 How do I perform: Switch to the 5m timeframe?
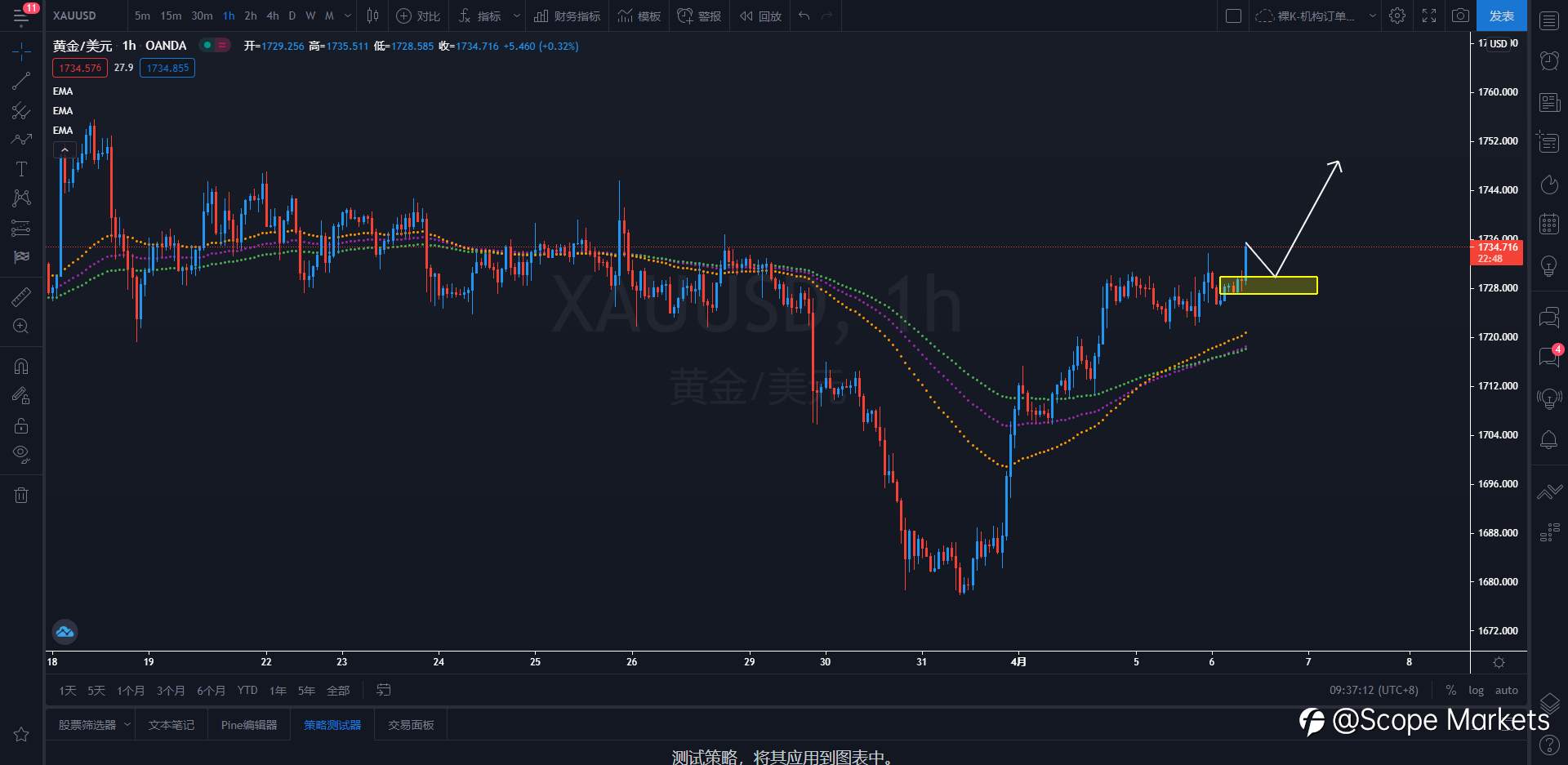(142, 16)
